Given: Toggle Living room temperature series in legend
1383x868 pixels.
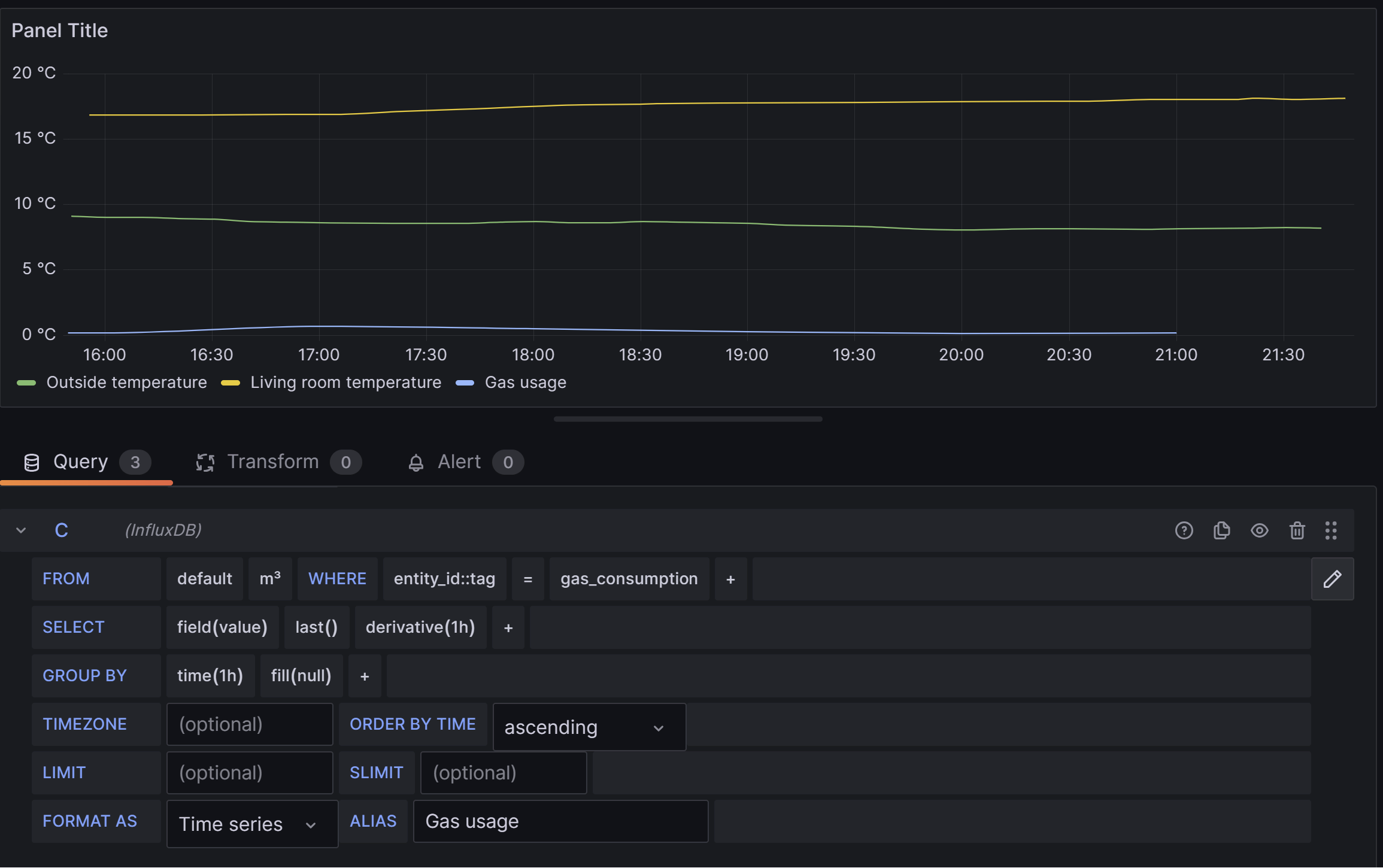Looking at the screenshot, I should (345, 383).
